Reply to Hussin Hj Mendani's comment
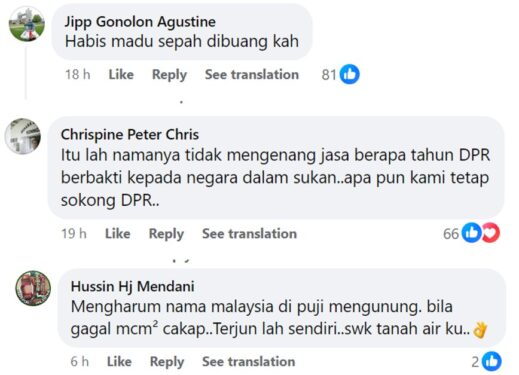Screen dimensions: 519x375 point(167,361)
